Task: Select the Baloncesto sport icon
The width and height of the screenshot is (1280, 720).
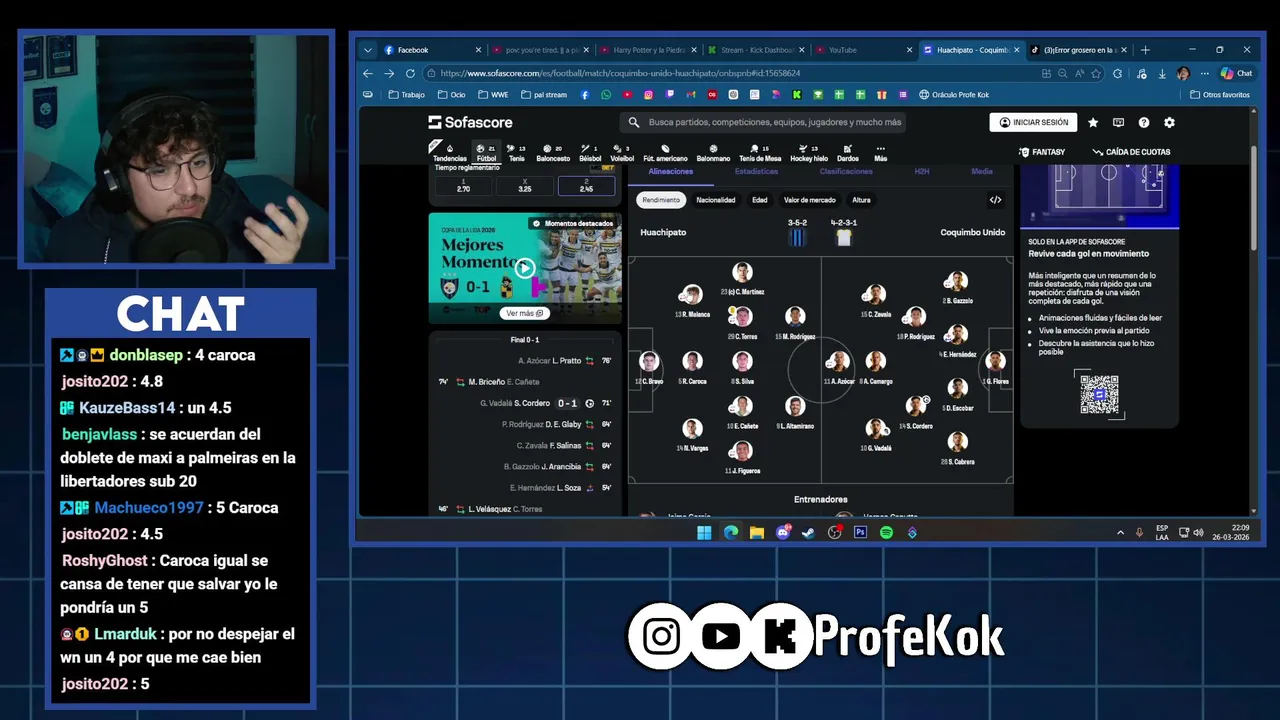Action: (x=553, y=153)
